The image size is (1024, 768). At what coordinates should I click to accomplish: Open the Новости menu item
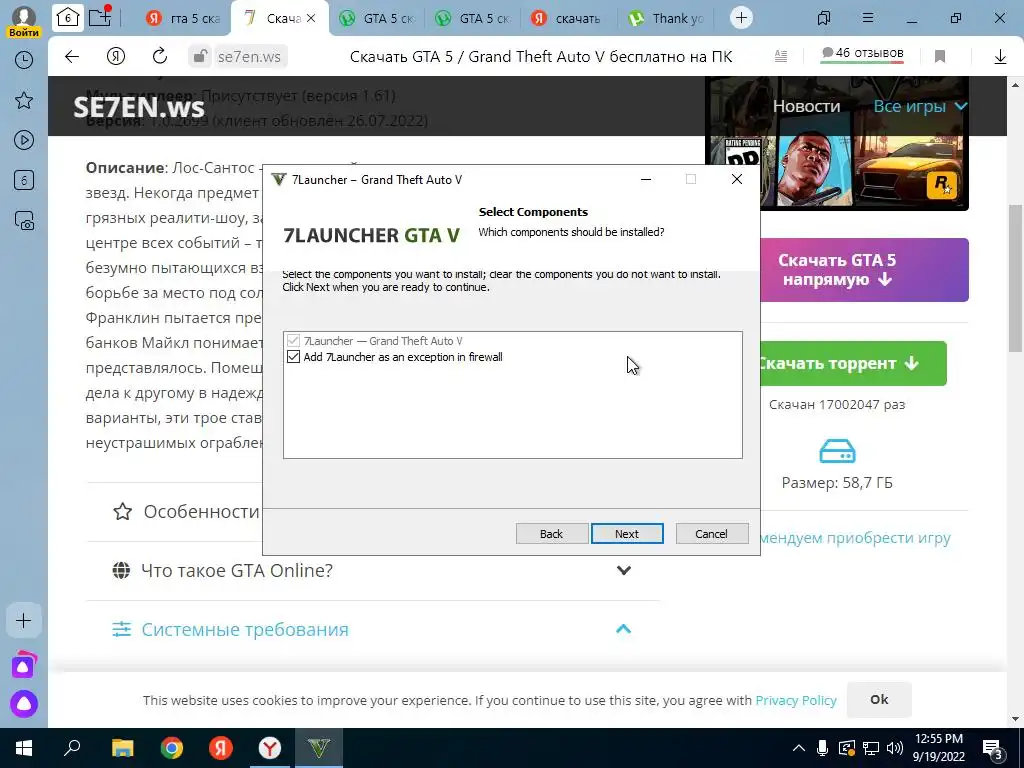(x=807, y=106)
